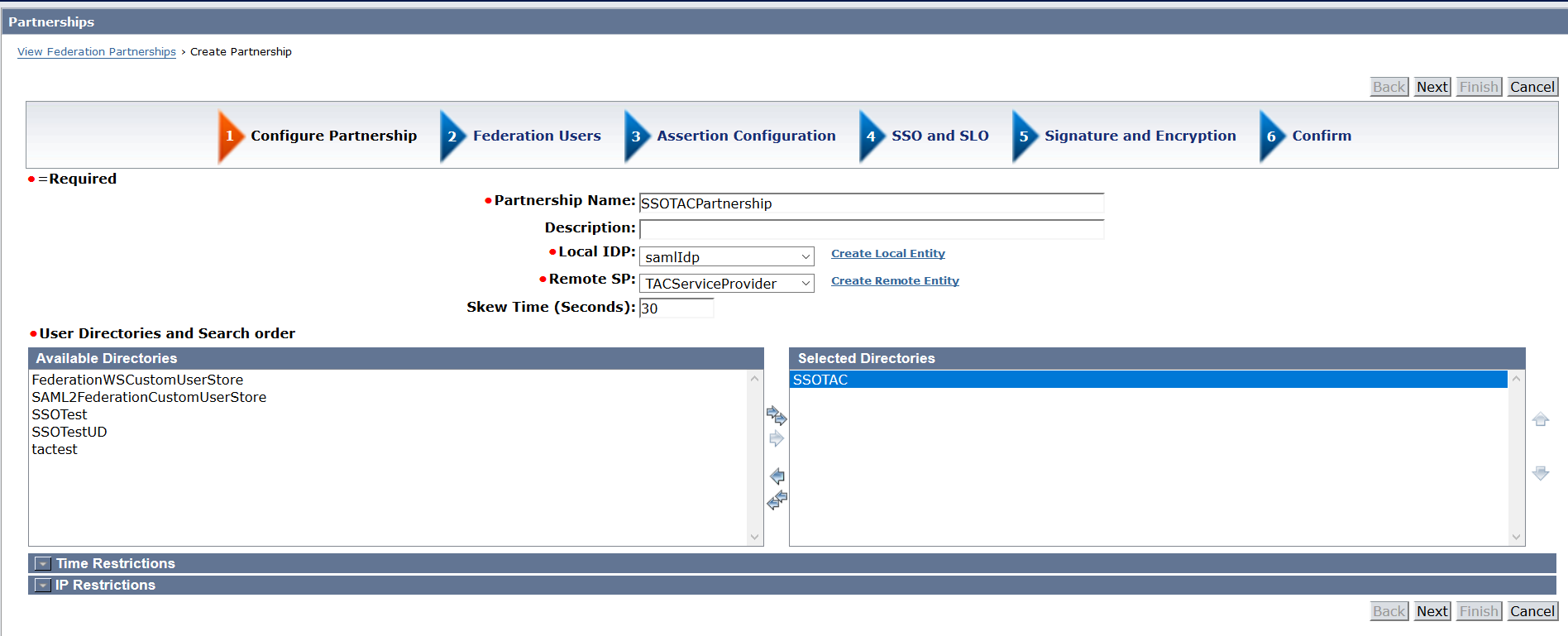Expand the Time Restrictions section

pyautogui.click(x=43, y=564)
